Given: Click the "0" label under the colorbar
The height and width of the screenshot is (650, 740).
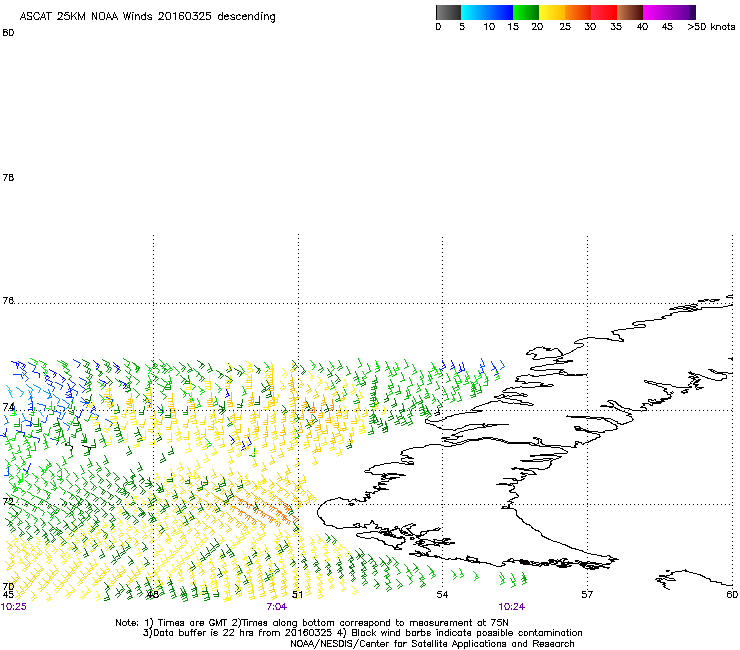Looking at the screenshot, I should [438, 27].
